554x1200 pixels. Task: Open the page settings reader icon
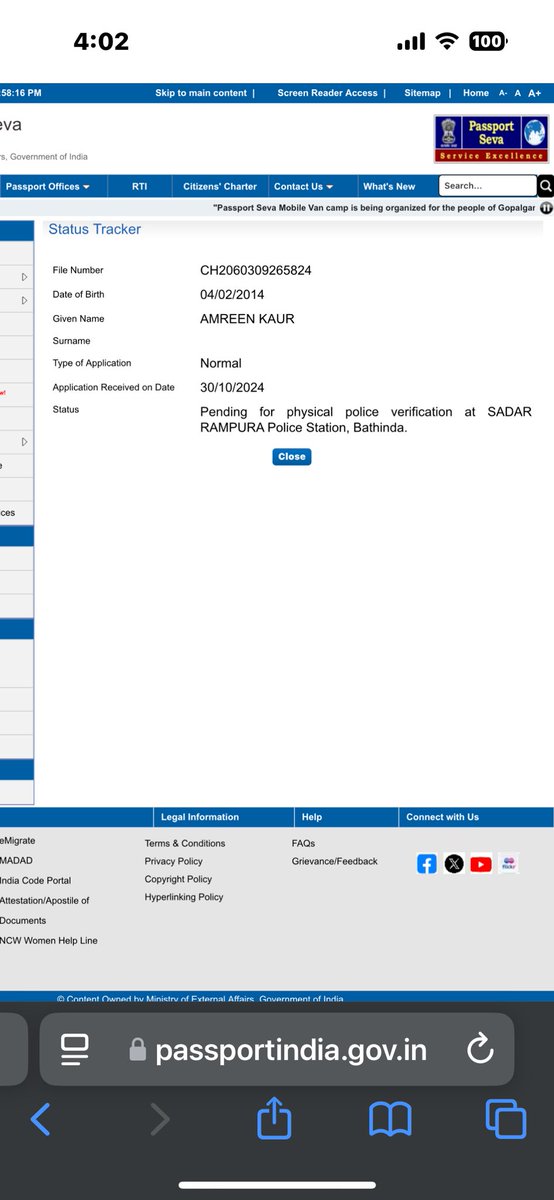[75, 1049]
